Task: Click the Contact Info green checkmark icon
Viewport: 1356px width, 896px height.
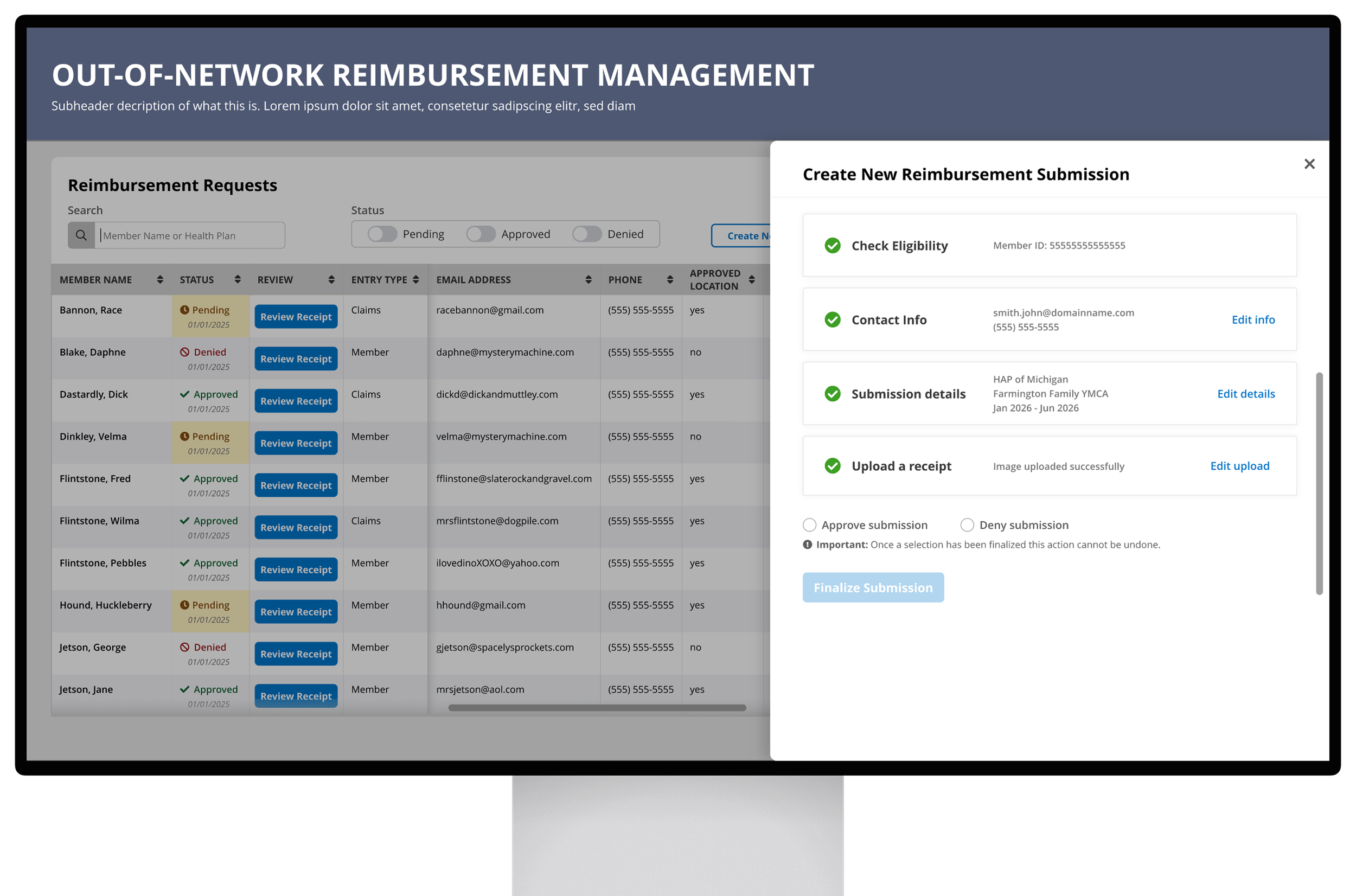Action: click(832, 319)
